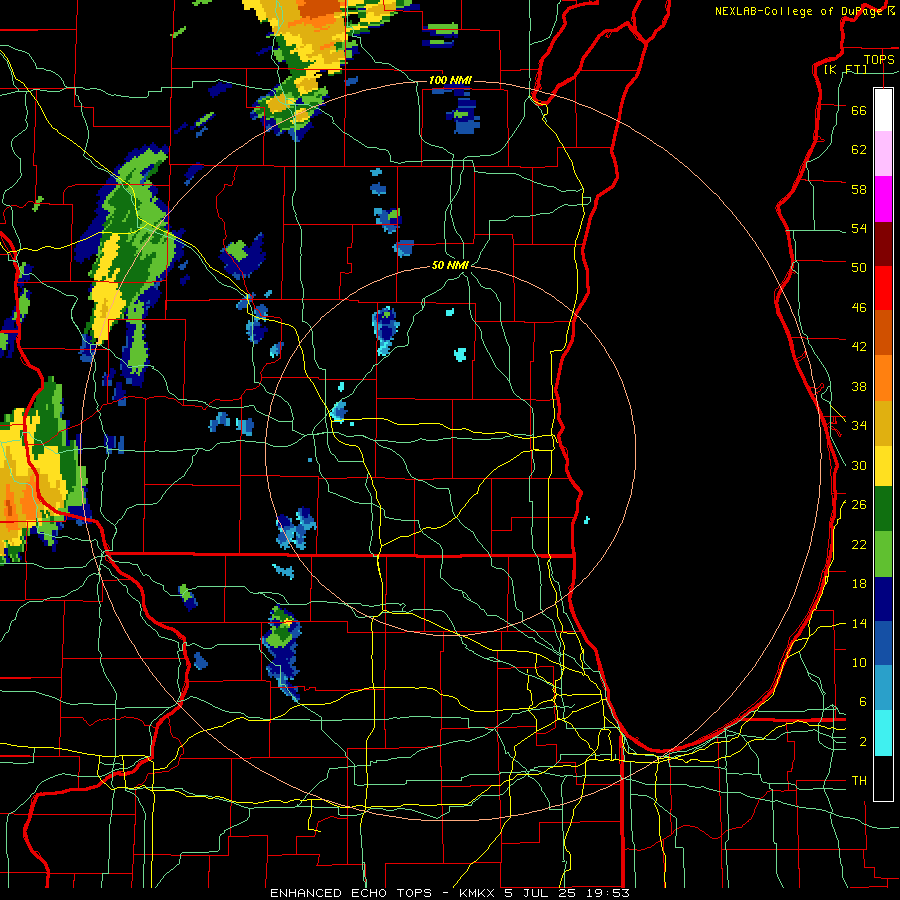The width and height of the screenshot is (900, 900).
Task: Select the light green legend swatch
Action: click(883, 554)
